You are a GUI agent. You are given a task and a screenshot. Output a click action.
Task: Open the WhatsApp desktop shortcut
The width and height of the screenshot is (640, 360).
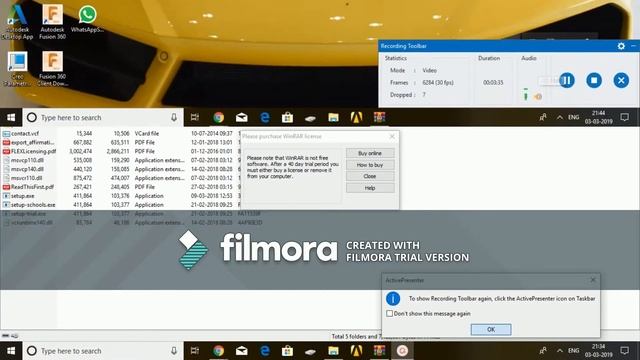pos(87,19)
